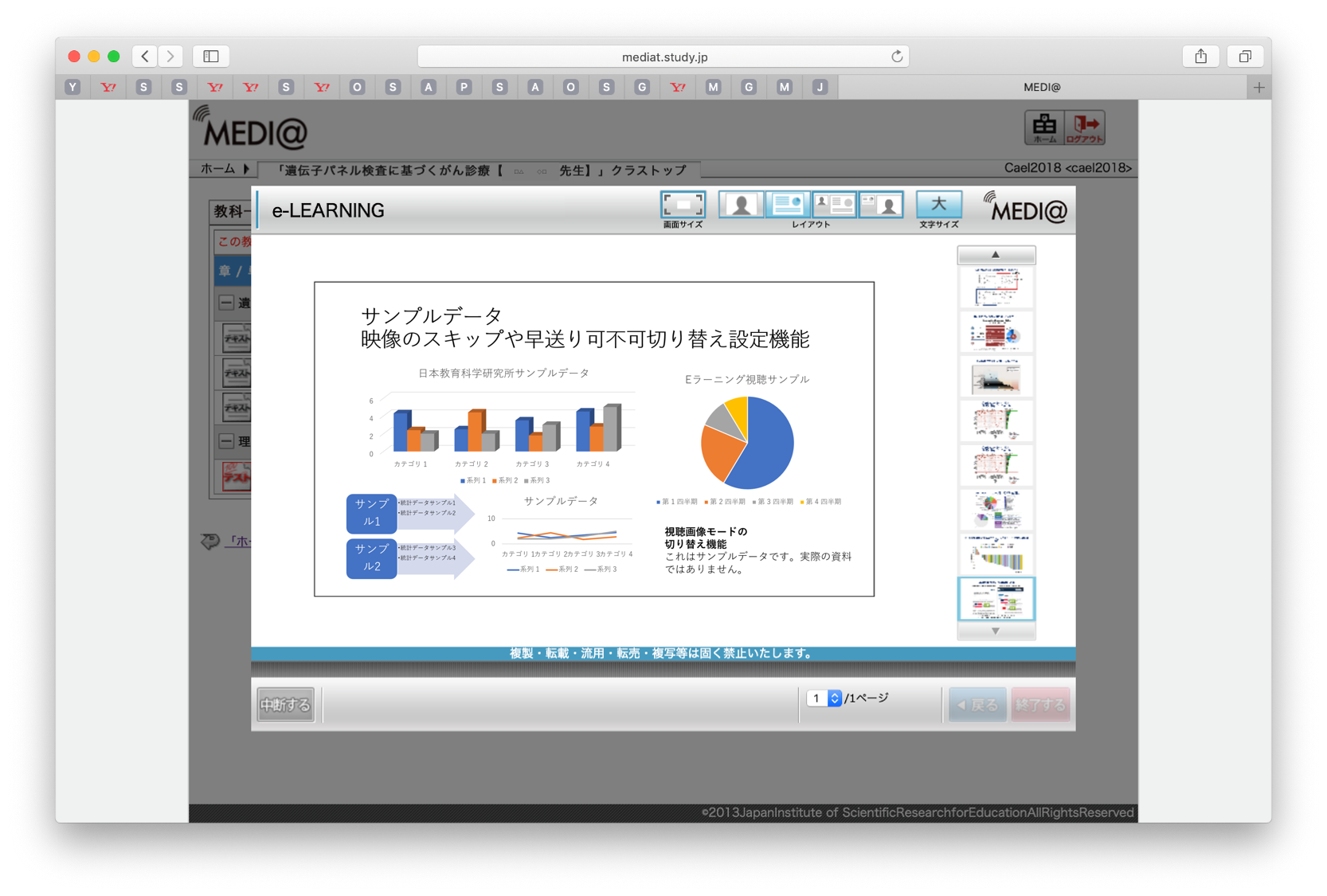Viewport: 1327px width, 896px height.
Task: Click the Safari sidebar toggle icon
Action: pyautogui.click(x=211, y=57)
